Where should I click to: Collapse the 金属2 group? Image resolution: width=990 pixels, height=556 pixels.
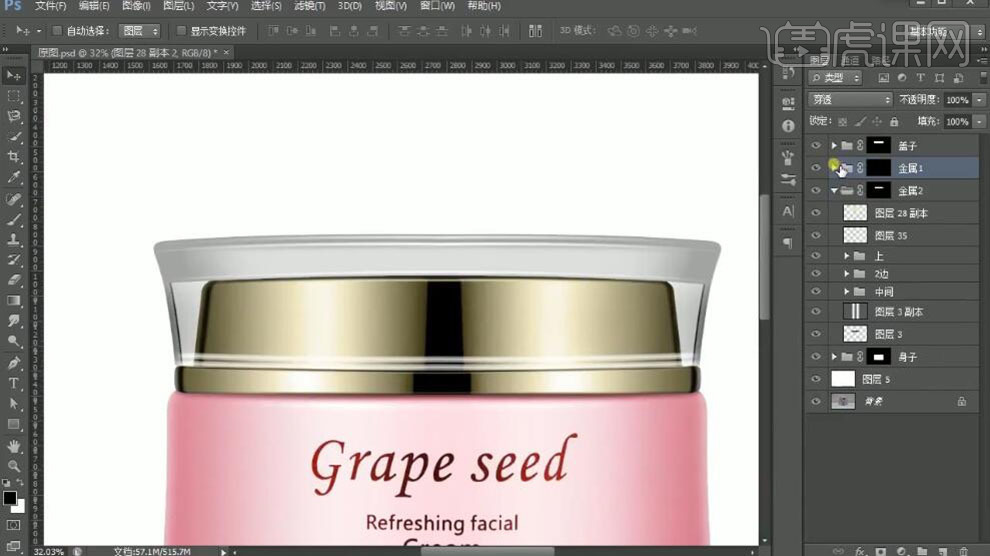(x=834, y=191)
